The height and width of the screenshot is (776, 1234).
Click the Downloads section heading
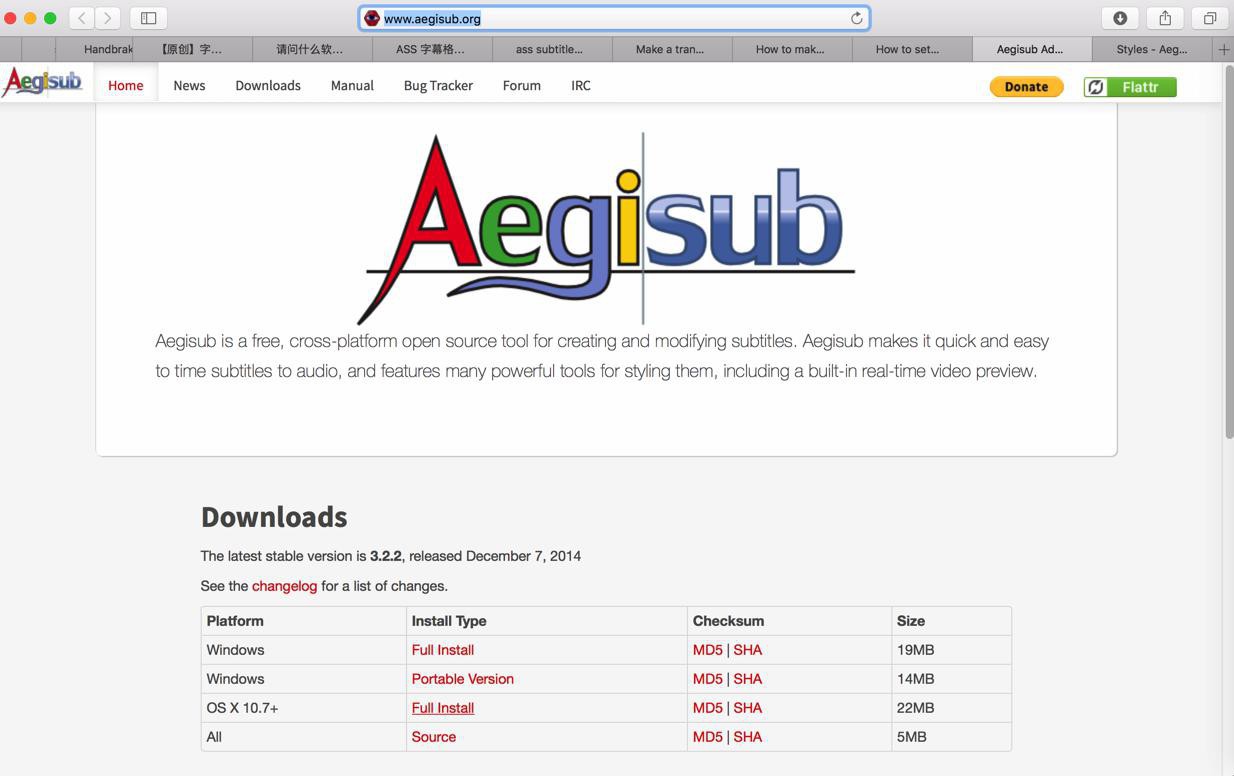[x=274, y=517]
